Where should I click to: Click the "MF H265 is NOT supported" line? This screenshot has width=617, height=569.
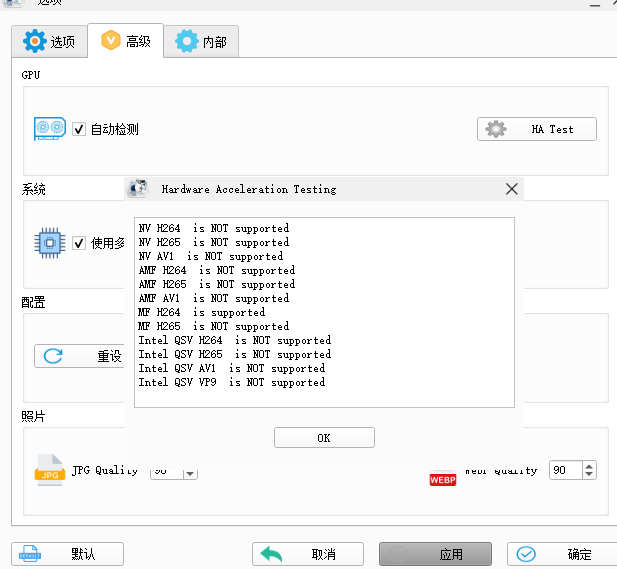click(x=214, y=326)
